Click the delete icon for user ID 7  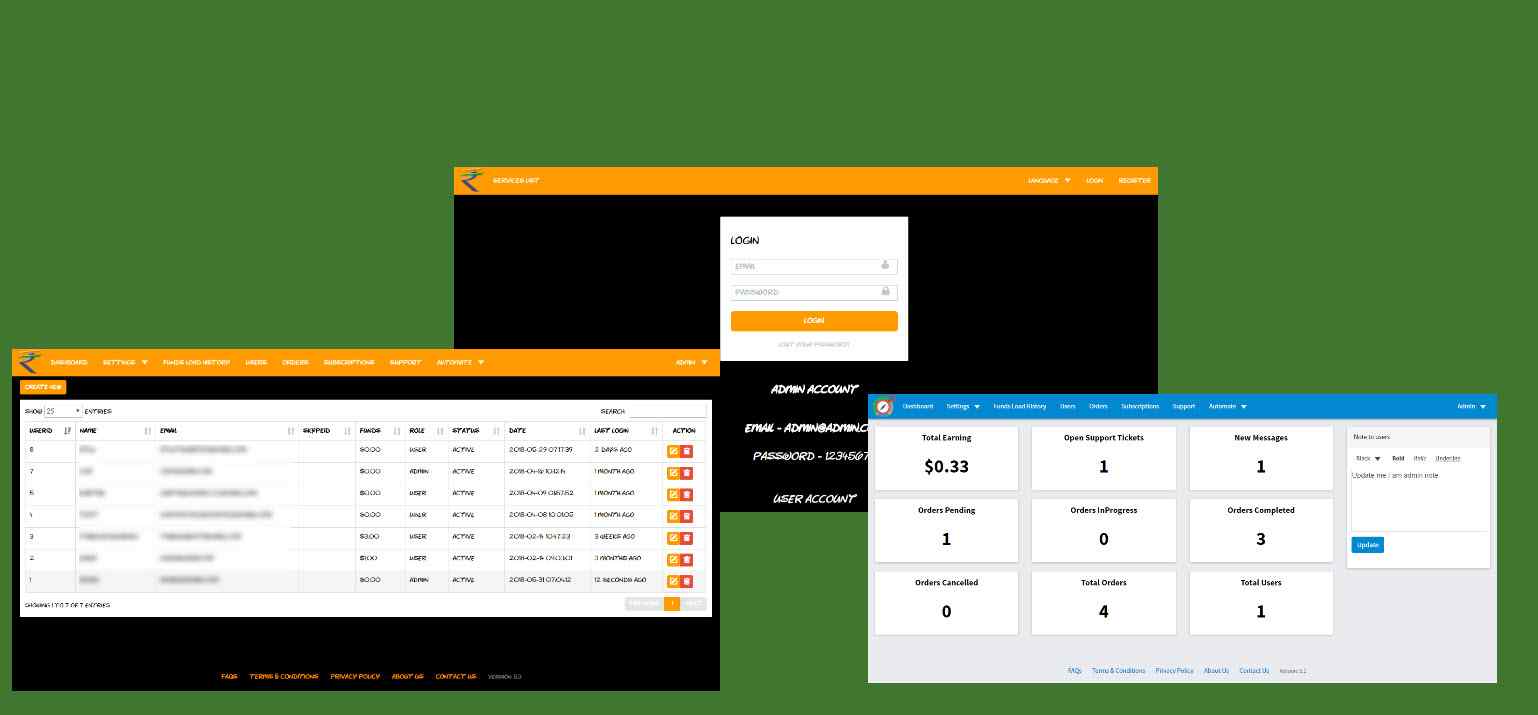point(686,473)
